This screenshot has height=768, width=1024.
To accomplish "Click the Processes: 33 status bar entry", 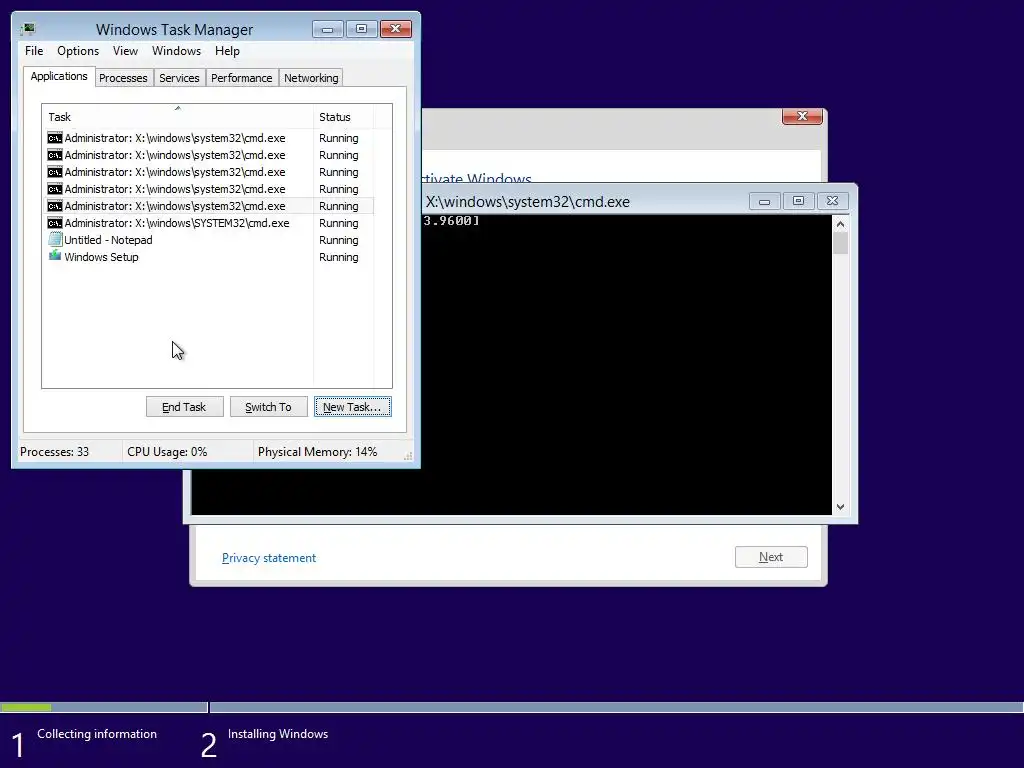I will (x=55, y=452).
